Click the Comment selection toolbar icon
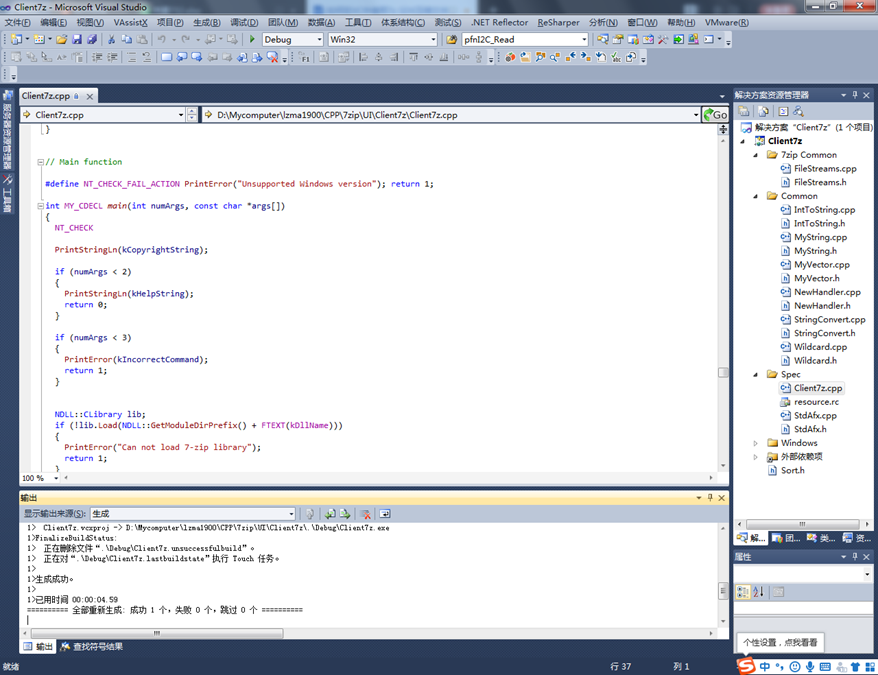The image size is (878, 675). click(131, 57)
